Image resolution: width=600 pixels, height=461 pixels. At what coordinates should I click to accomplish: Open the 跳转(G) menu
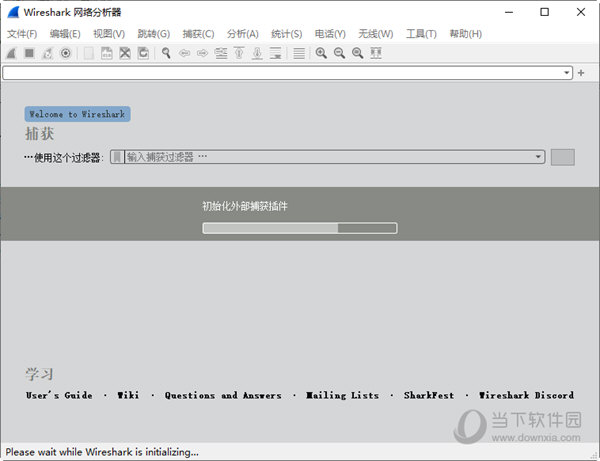pyautogui.click(x=153, y=34)
